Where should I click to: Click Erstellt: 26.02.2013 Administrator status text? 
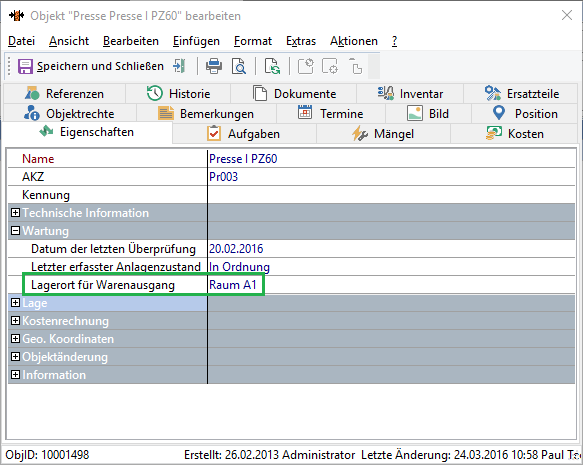270,455
